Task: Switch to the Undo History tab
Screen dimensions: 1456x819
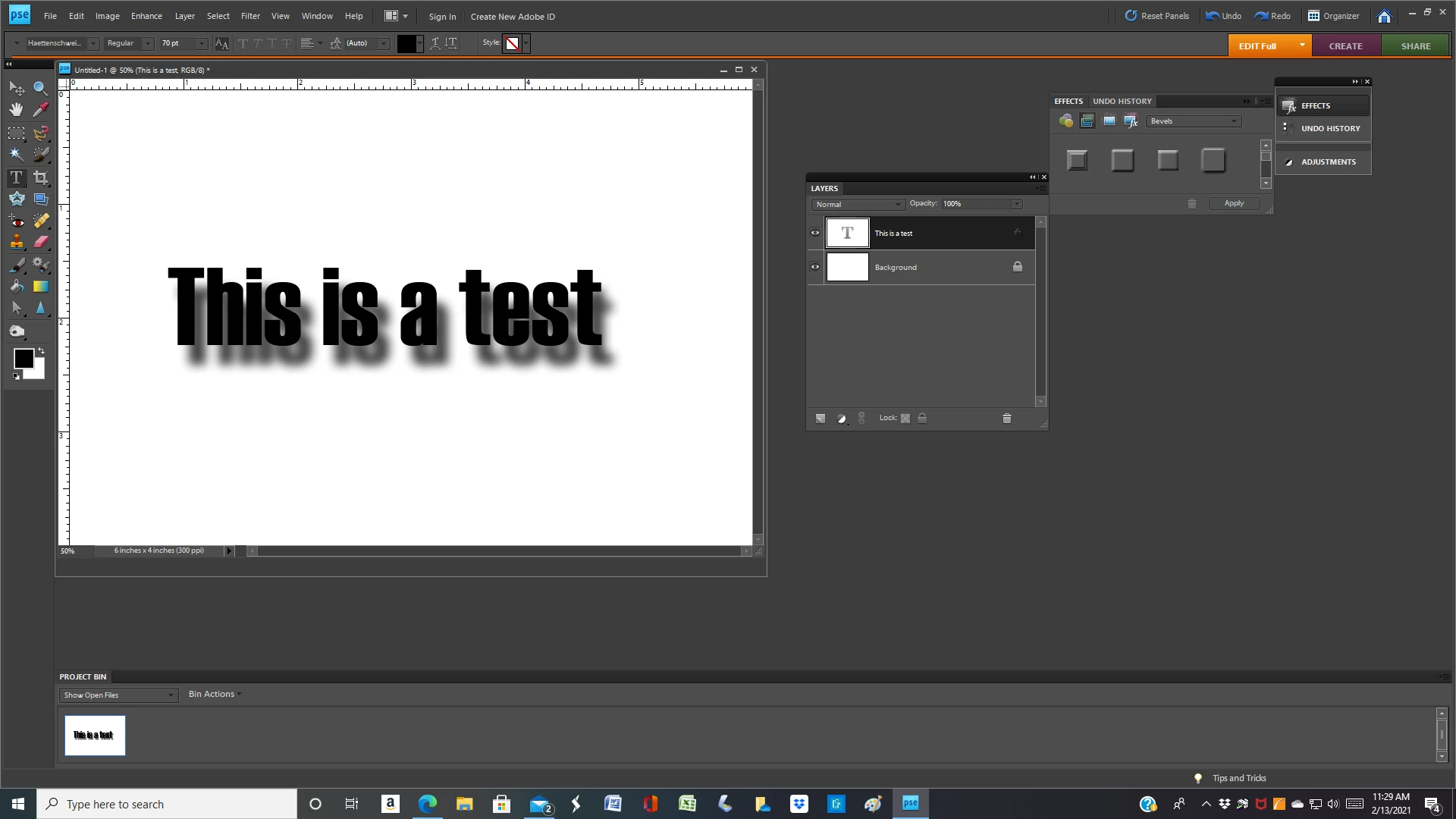Action: coord(1122,101)
